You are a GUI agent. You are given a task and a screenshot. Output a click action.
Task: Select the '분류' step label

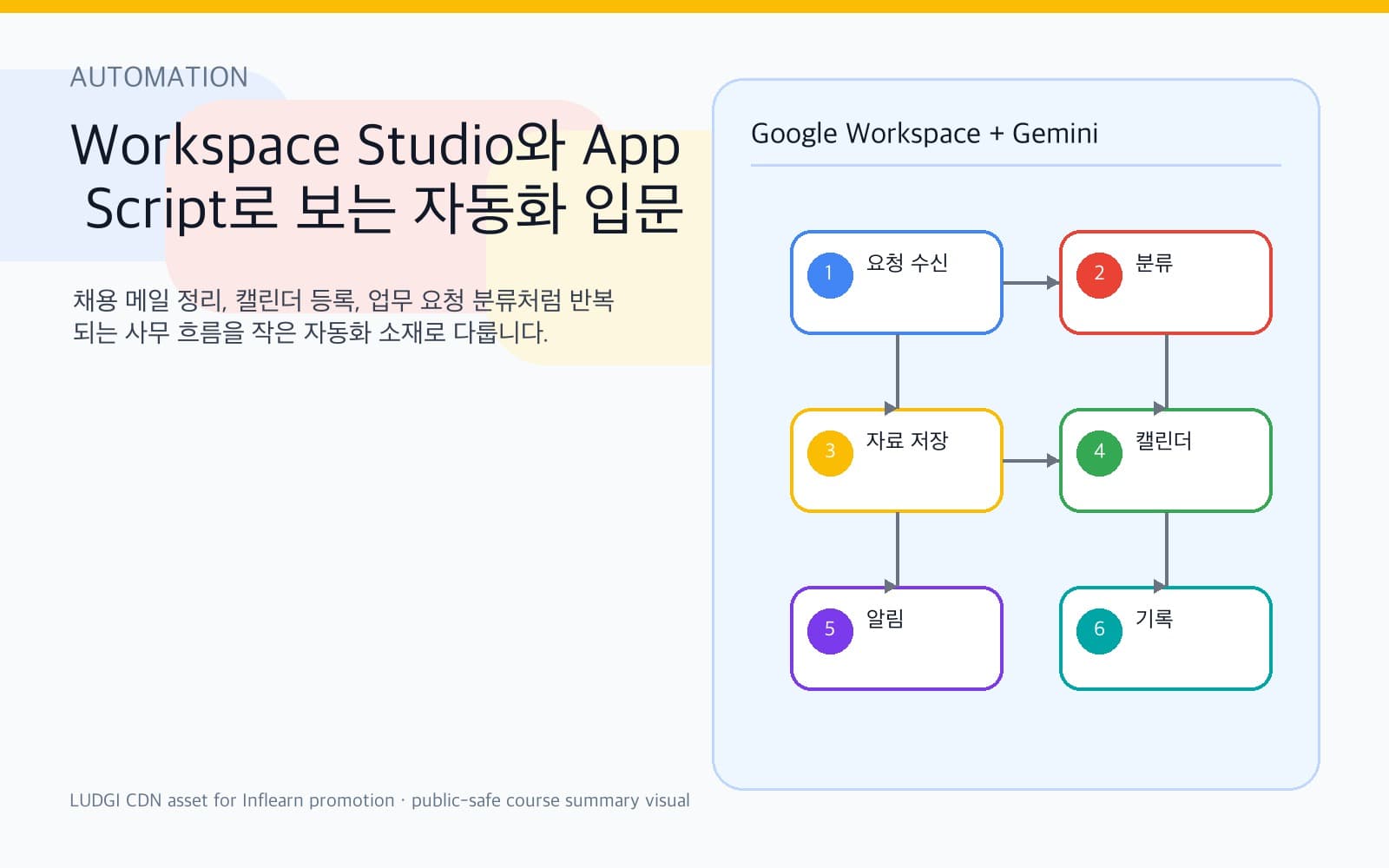1154,263
